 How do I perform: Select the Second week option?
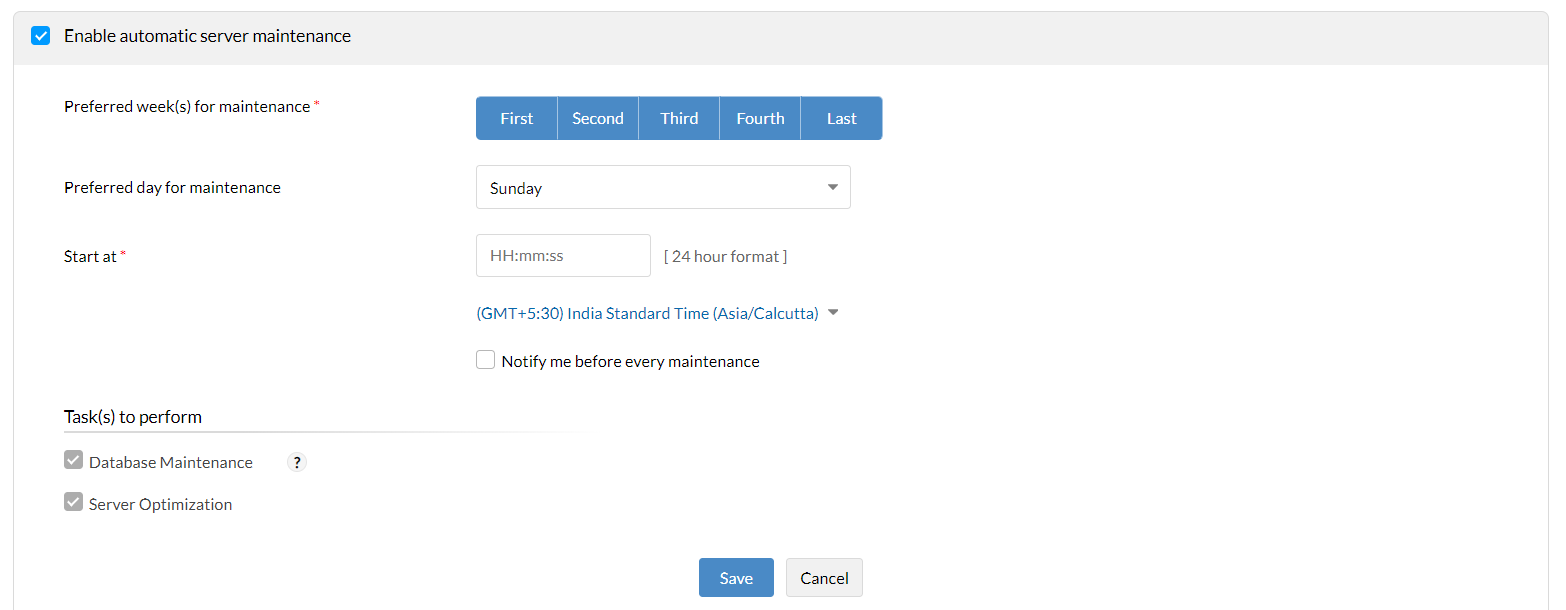pyautogui.click(x=598, y=118)
